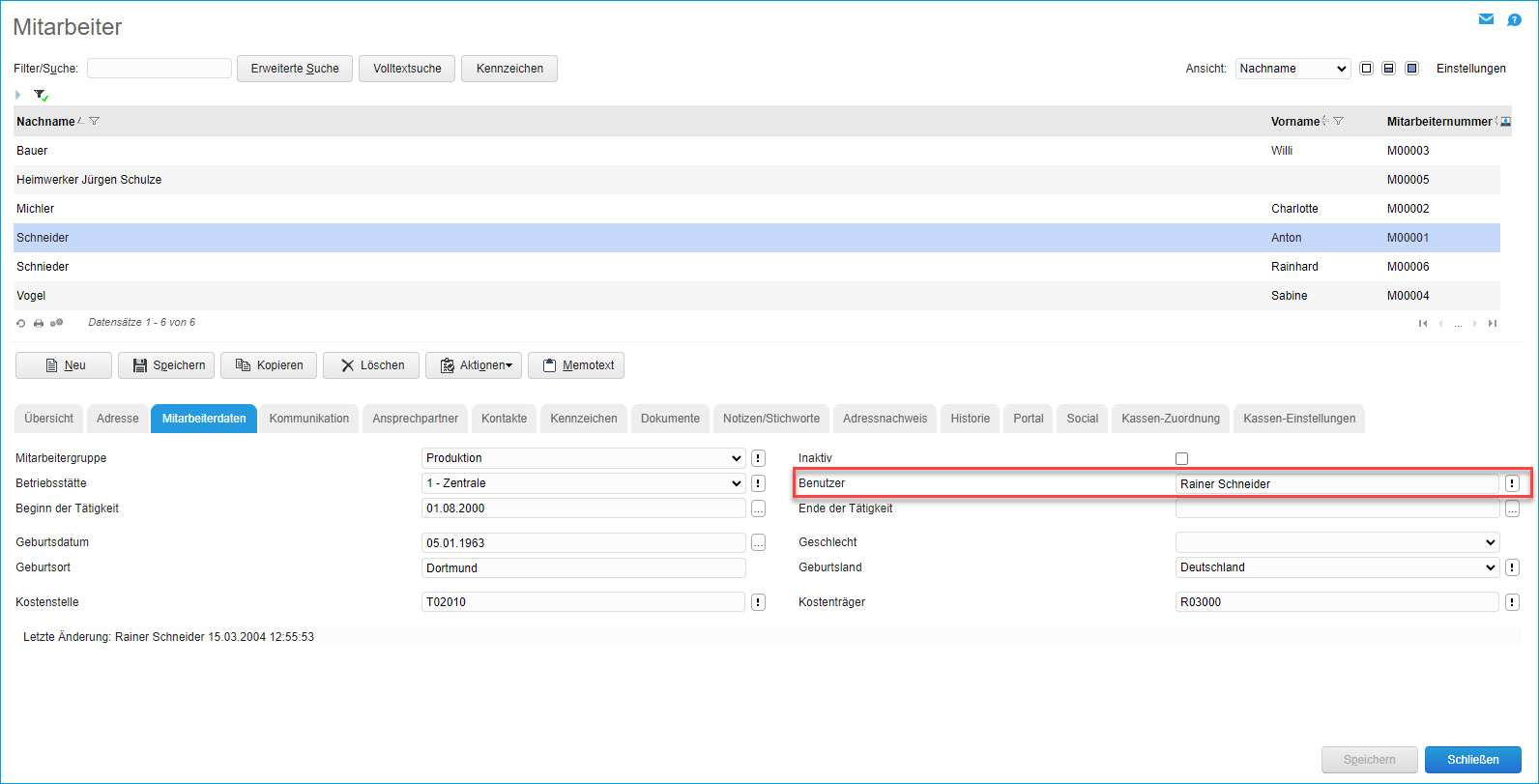Open date picker for Geburtsdatum
The width and height of the screenshot is (1539, 784).
758,543
